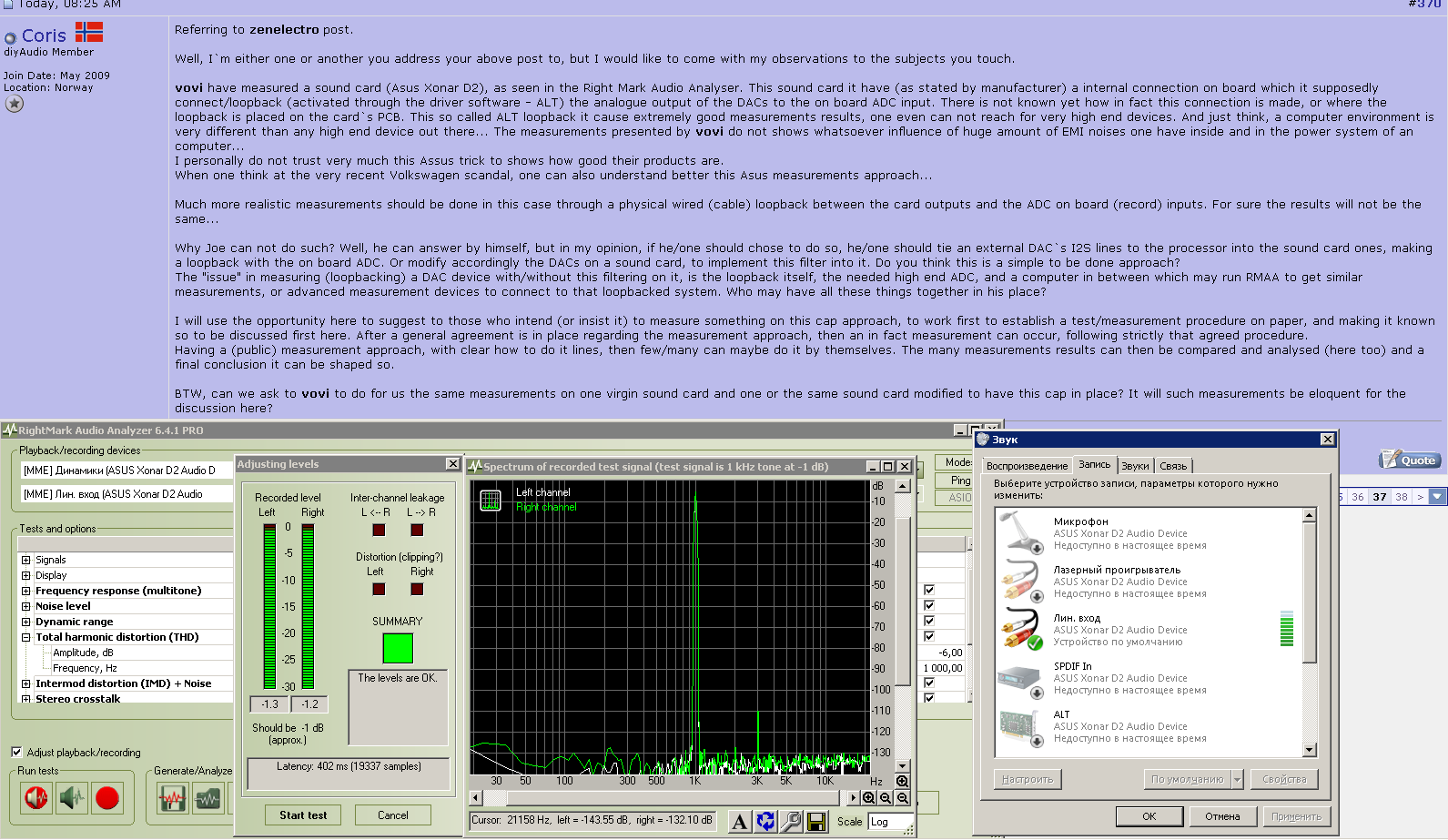Click the green SUMMARY status indicator
Image resolution: width=1448 pixels, height=840 pixels.
point(398,648)
